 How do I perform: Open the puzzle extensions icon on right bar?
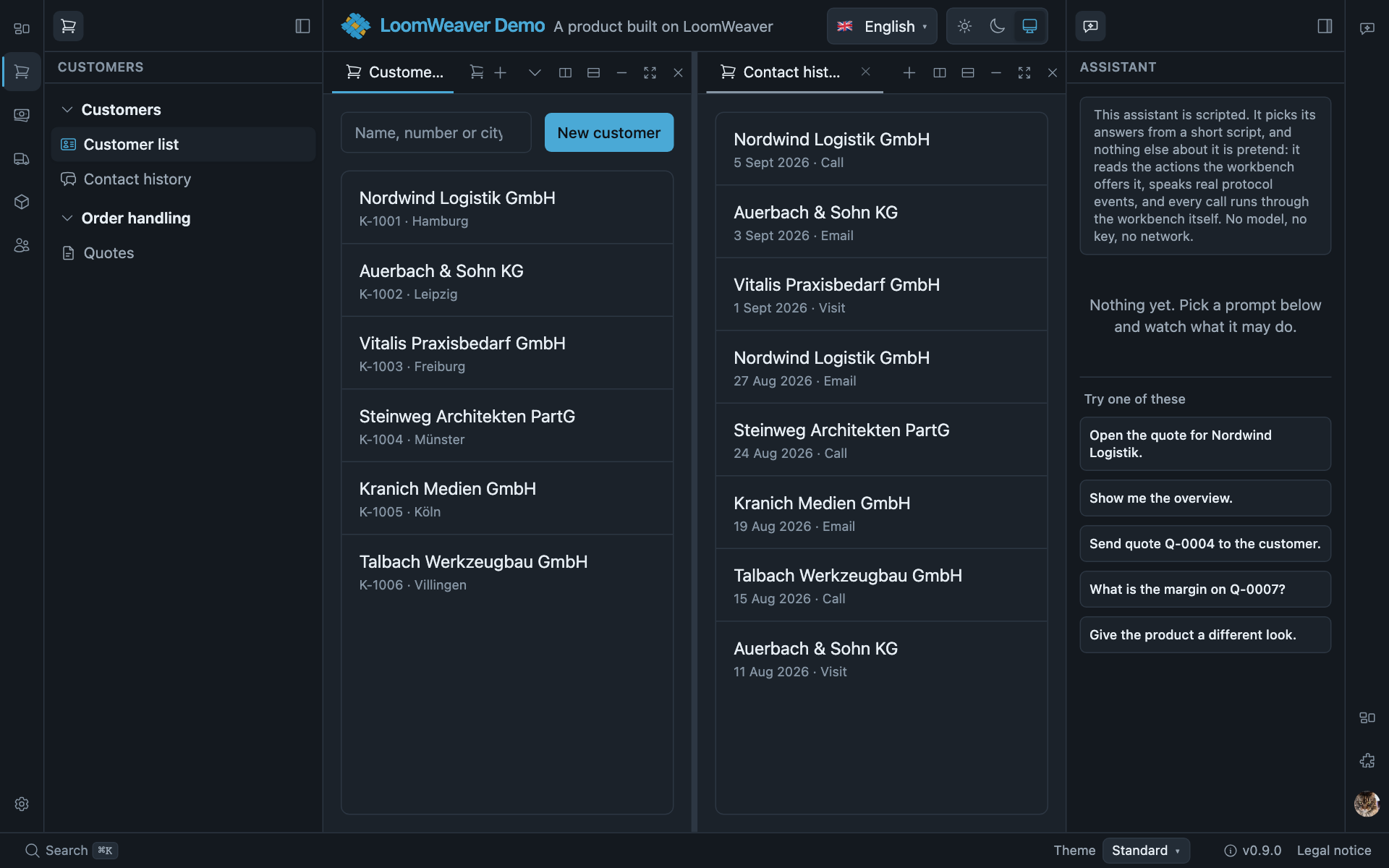[1367, 760]
